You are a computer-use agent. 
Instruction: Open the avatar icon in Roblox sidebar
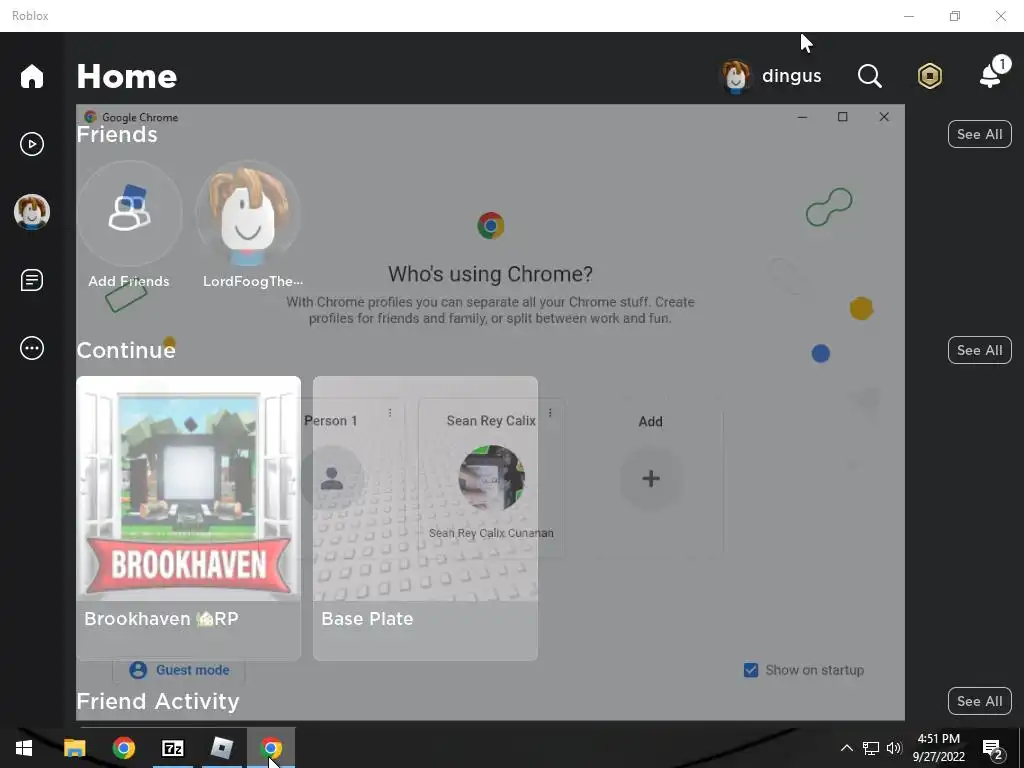[x=31, y=212]
